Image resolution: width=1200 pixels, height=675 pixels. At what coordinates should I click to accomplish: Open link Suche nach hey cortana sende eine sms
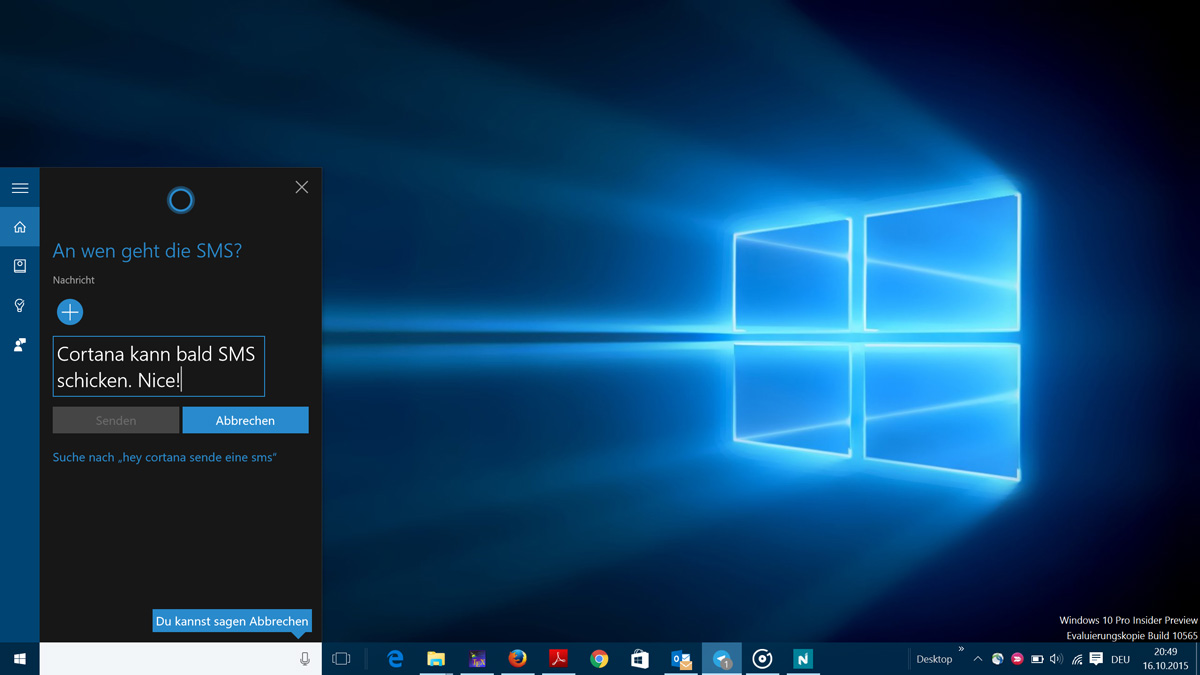pyautogui.click(x=164, y=457)
